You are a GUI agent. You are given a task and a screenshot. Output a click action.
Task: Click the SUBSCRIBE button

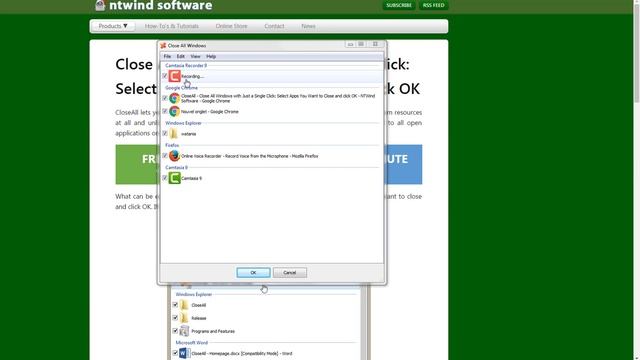(399, 5)
